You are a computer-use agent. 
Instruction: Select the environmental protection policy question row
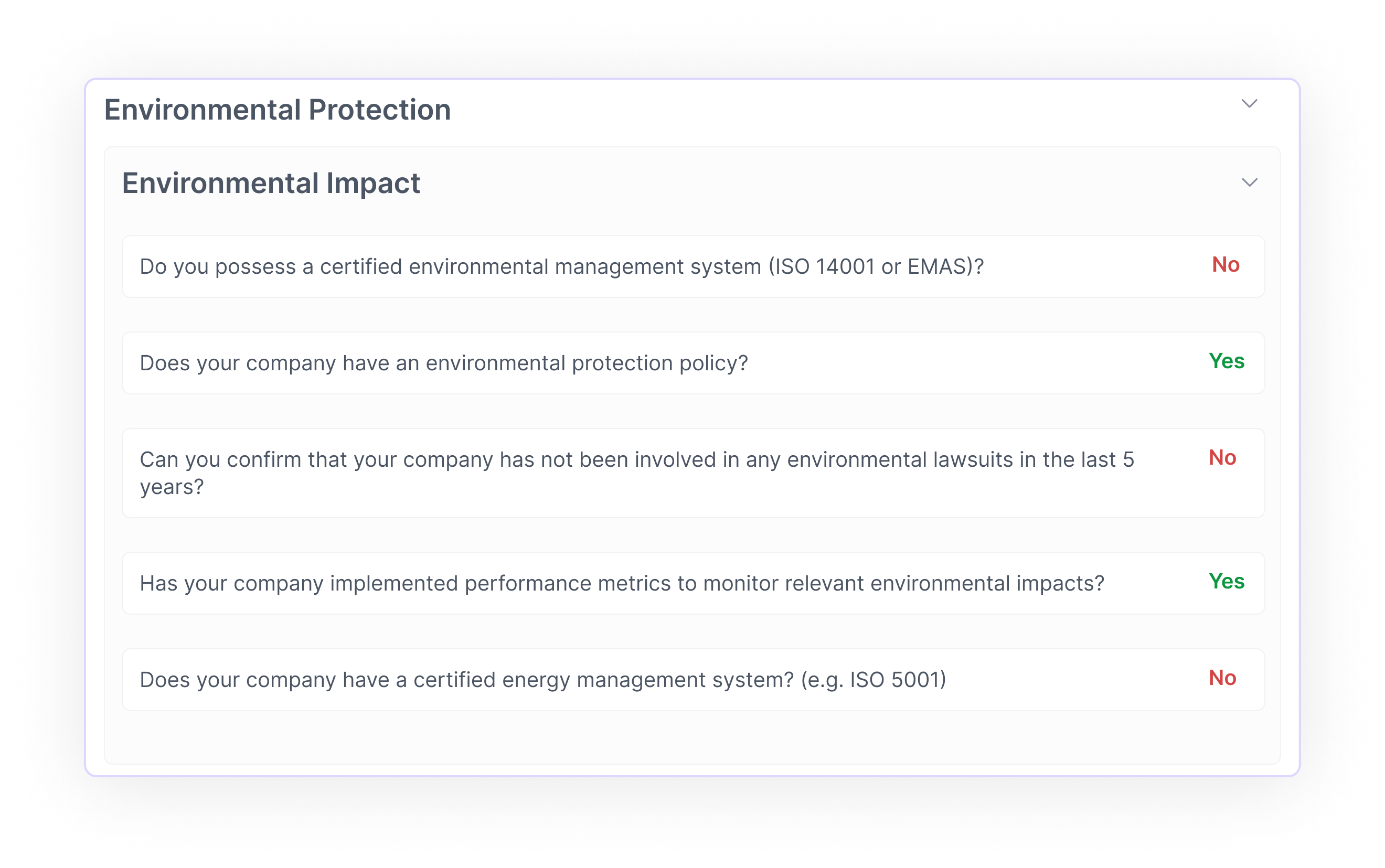632,362
